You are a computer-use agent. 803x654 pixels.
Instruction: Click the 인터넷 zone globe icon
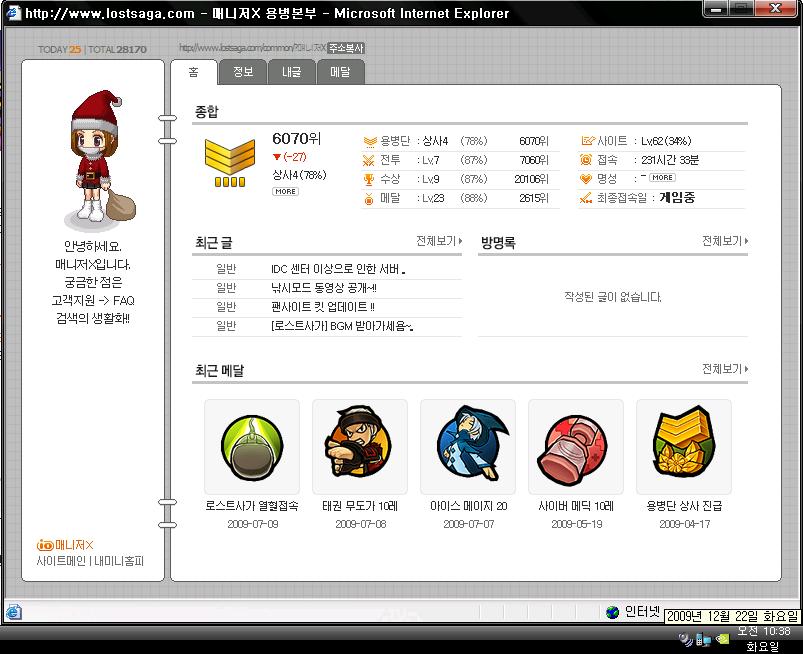pos(612,612)
